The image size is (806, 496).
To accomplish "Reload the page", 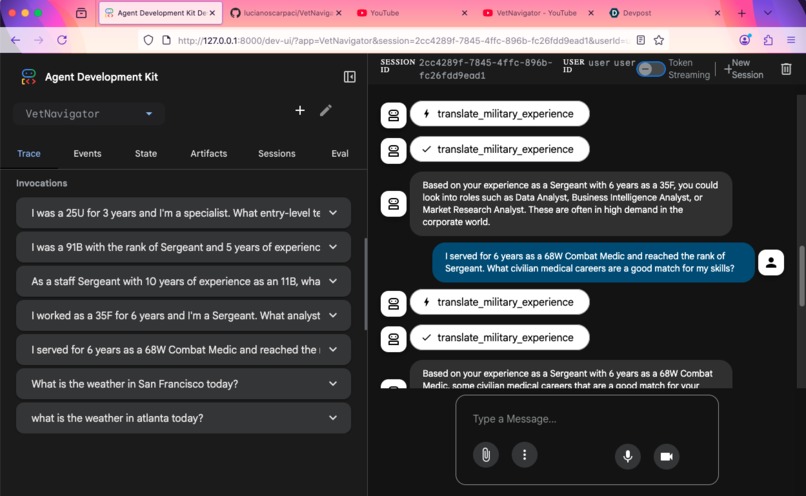I will pos(62,40).
